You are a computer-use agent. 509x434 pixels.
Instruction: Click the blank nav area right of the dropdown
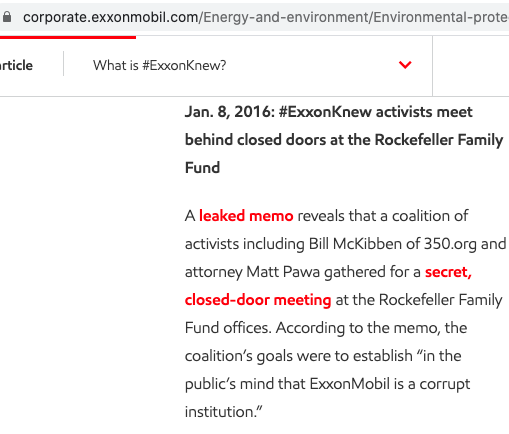(471, 66)
